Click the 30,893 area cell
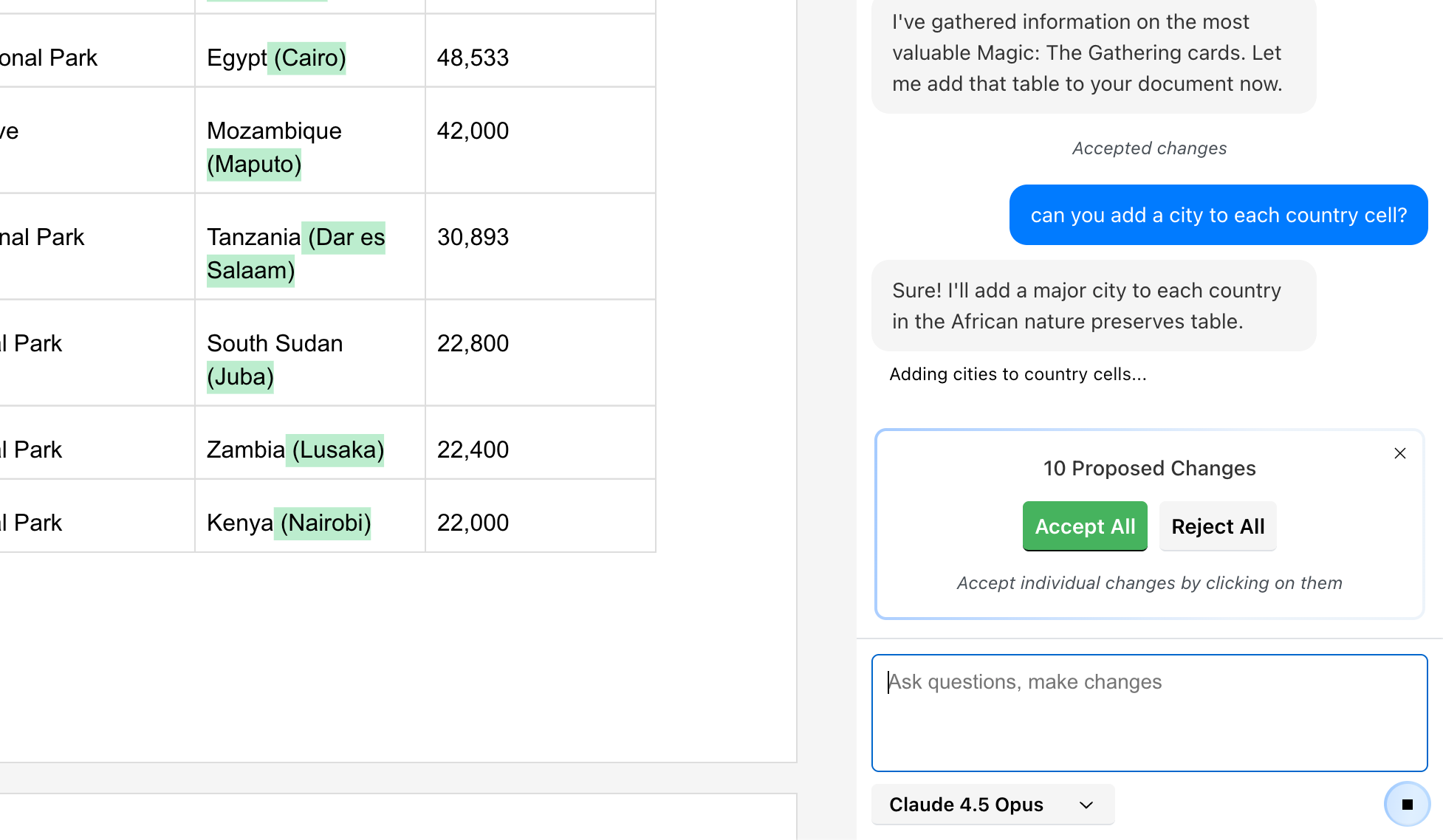This screenshot has height=840, width=1443. [473, 237]
